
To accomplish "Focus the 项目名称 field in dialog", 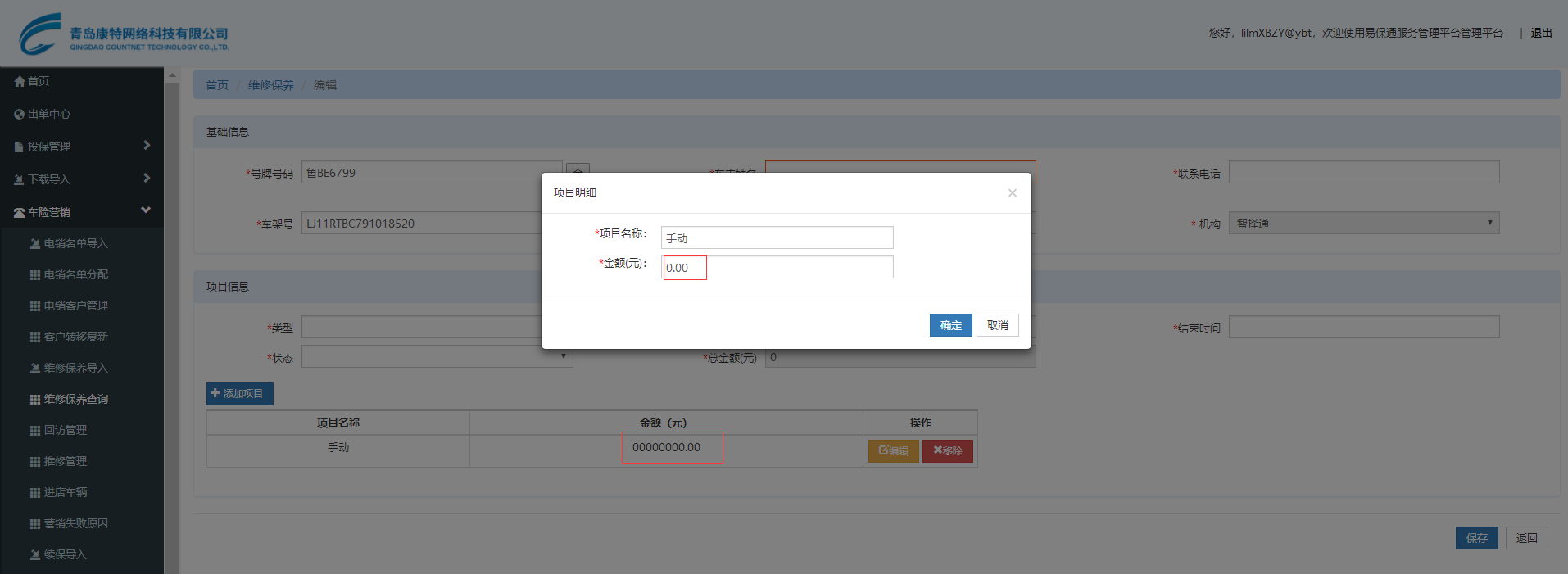I will (777, 237).
